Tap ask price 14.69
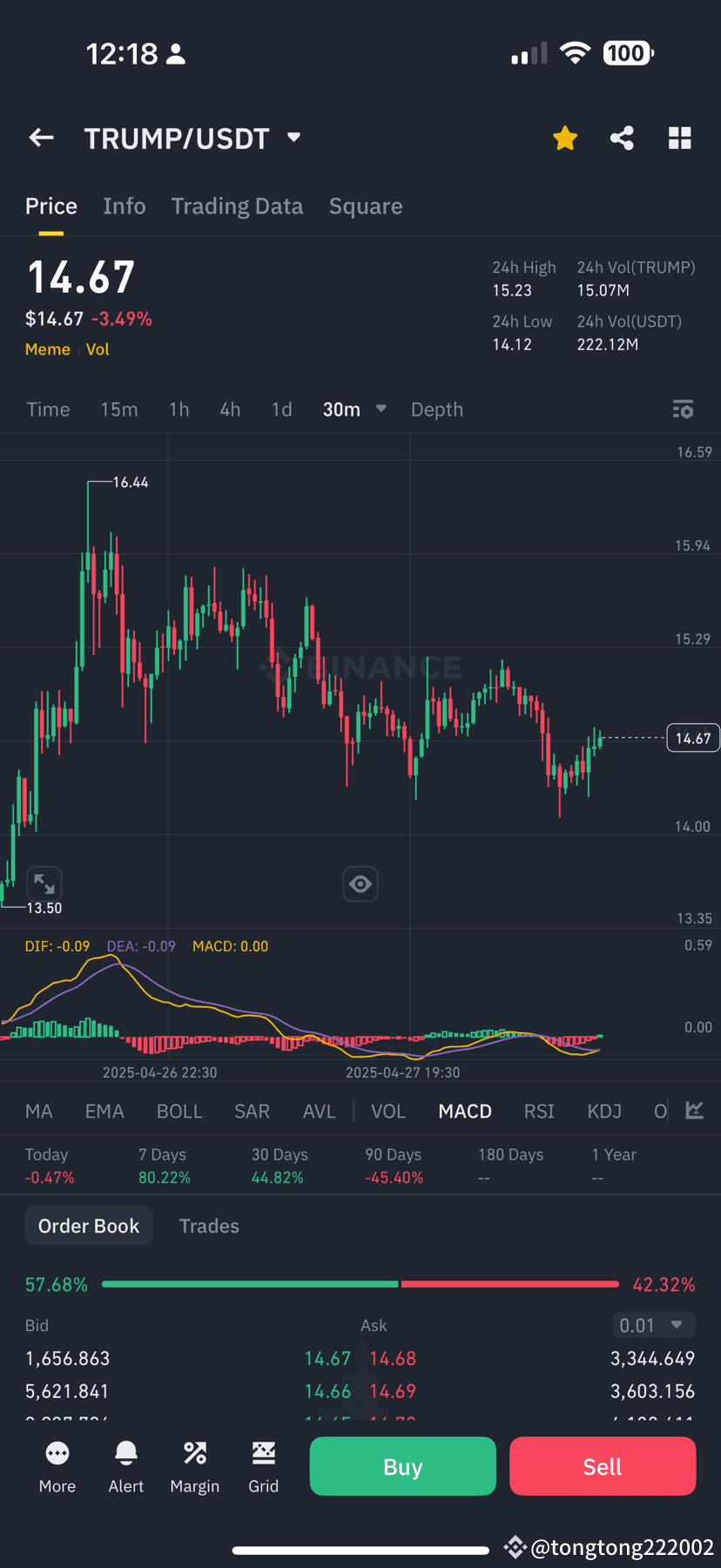The width and height of the screenshot is (721, 1568). click(393, 1391)
